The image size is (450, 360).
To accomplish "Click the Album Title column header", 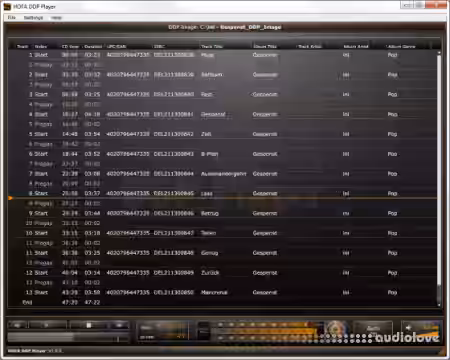I will coord(265,46).
